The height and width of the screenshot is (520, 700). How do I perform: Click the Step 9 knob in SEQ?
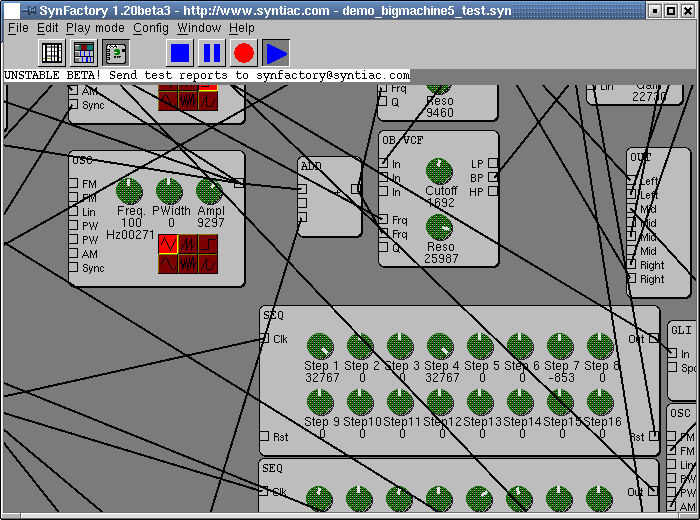coord(320,402)
